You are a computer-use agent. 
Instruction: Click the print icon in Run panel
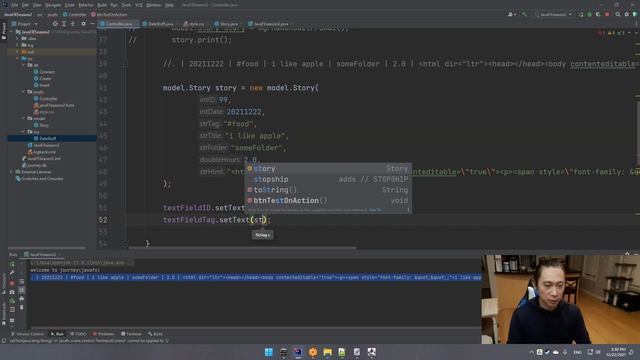[x=22, y=299]
